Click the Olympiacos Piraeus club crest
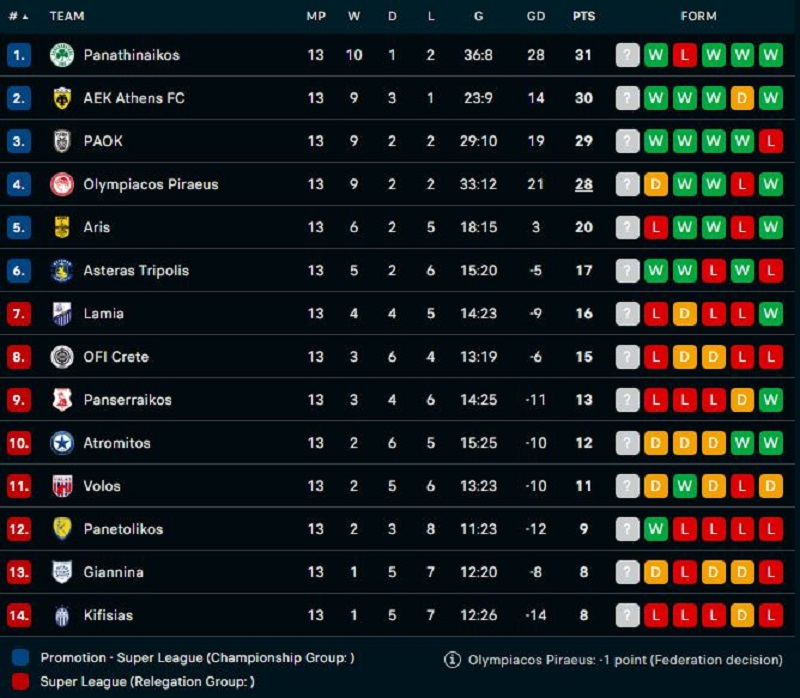800x698 pixels. pyautogui.click(x=62, y=184)
